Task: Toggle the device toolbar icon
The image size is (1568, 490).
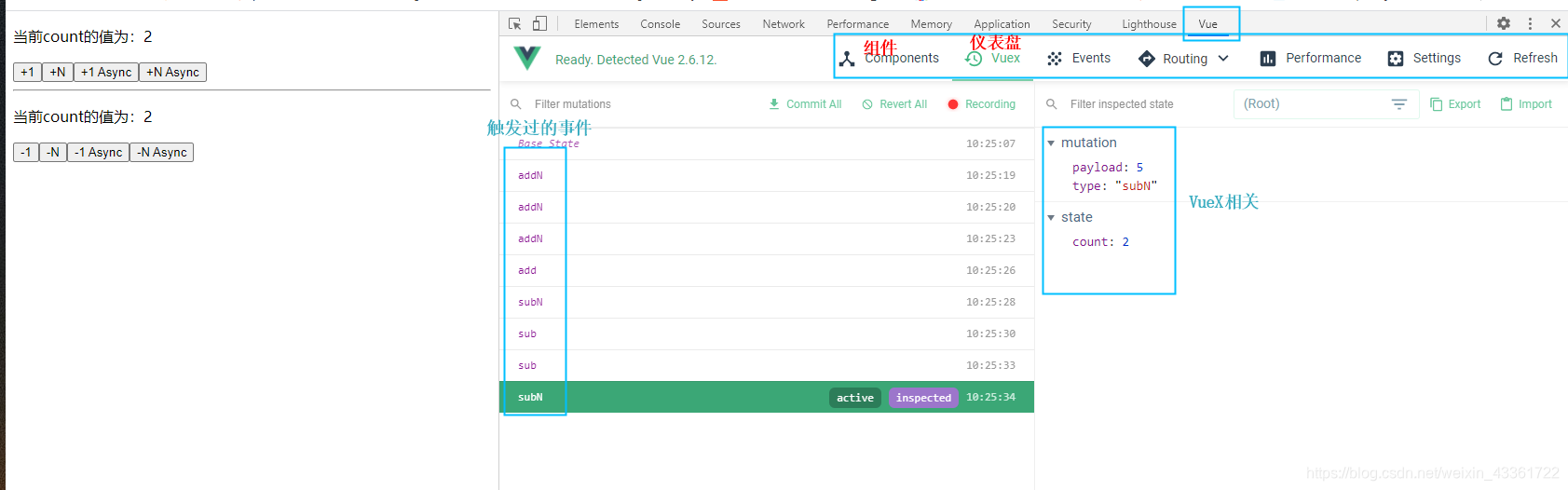Action: [539, 23]
